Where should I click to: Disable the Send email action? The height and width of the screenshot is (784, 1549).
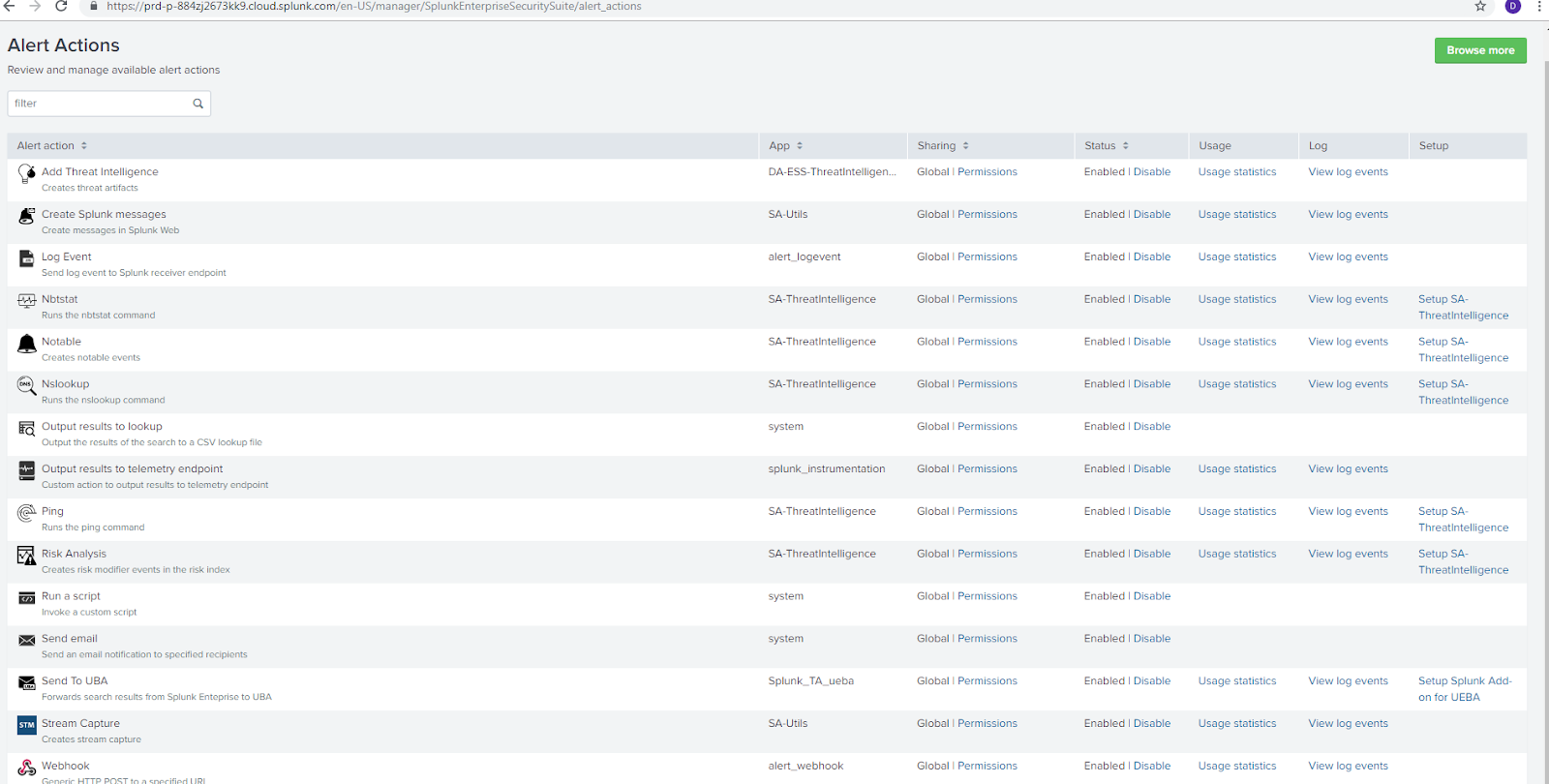1152,639
